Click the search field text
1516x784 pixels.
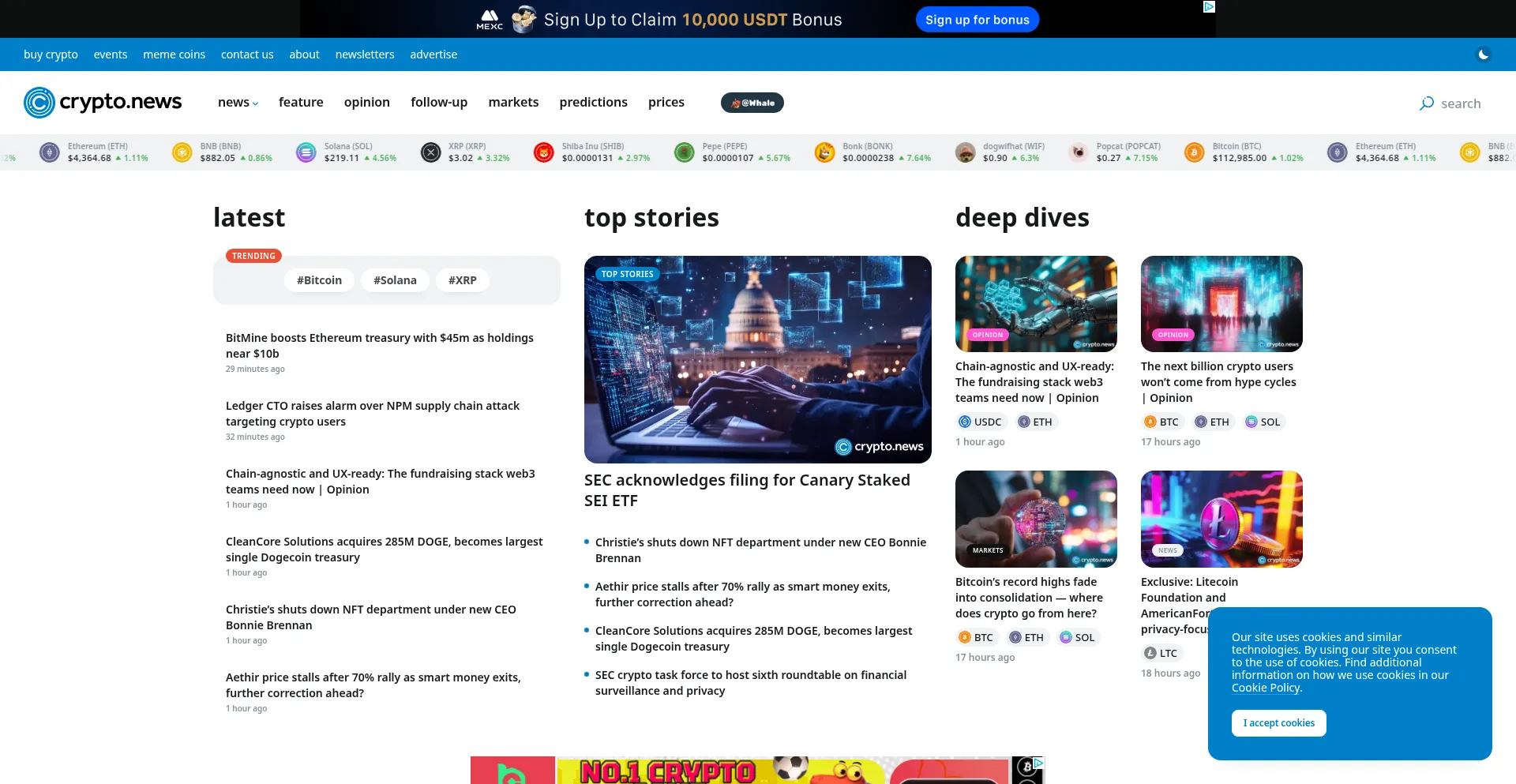coord(1461,103)
